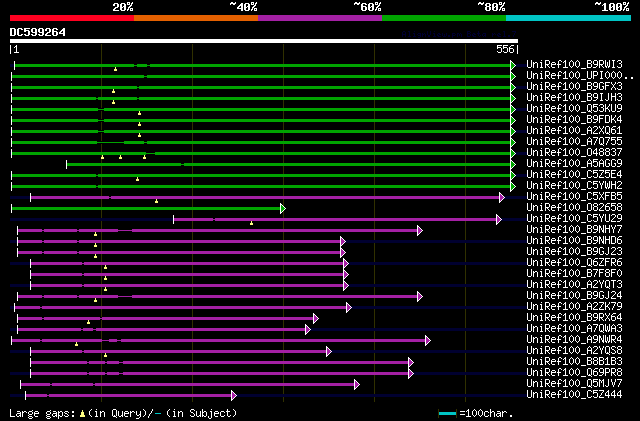Click the green arrowhead ending the Q53KU9 alignment
The image size is (640, 421).
(513, 109)
